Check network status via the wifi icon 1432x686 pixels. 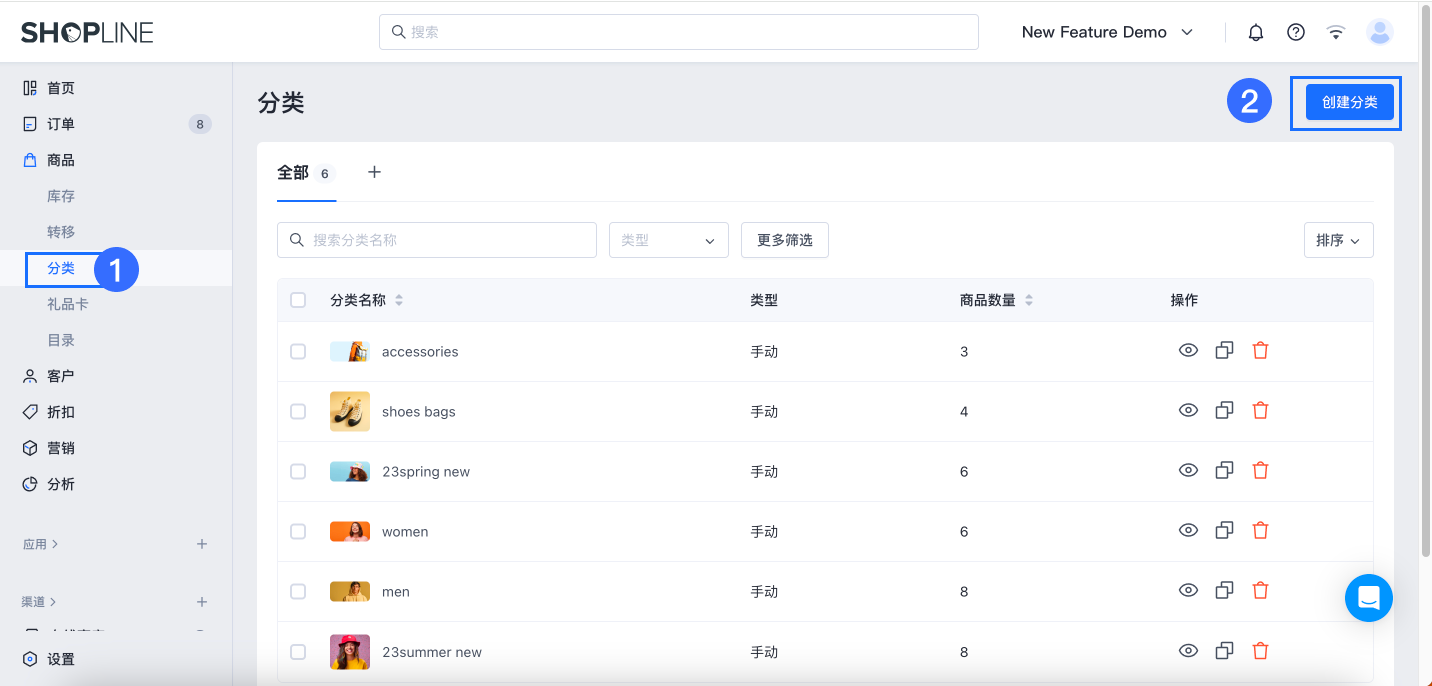pos(1335,31)
